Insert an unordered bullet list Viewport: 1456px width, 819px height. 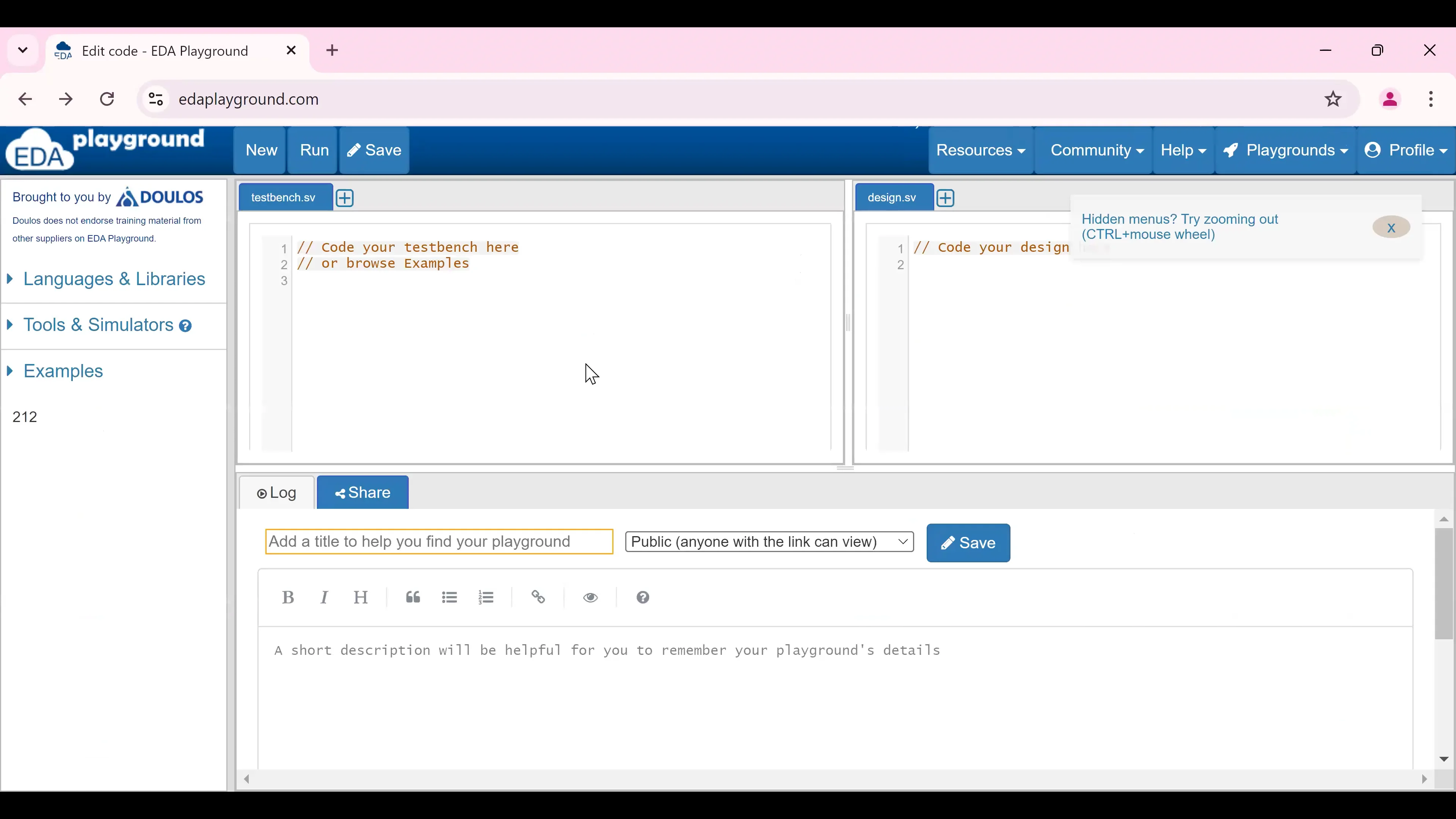click(449, 598)
